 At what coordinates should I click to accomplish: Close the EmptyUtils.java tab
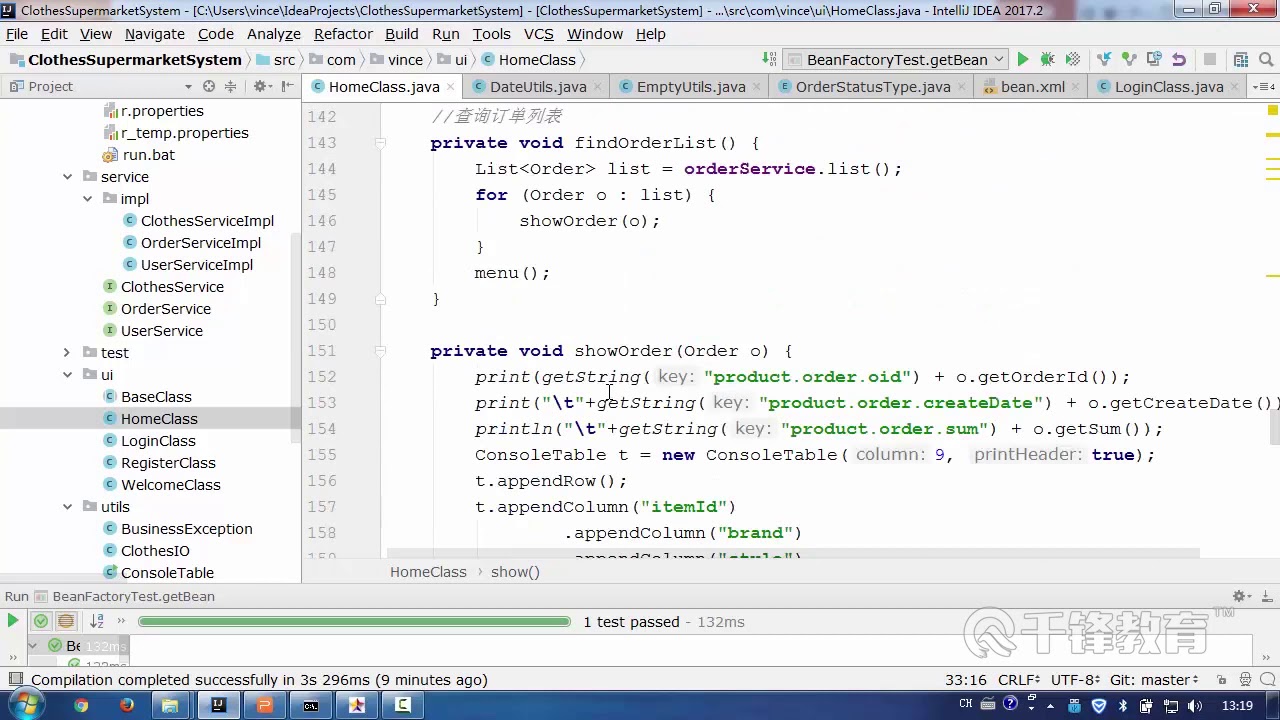[757, 87]
